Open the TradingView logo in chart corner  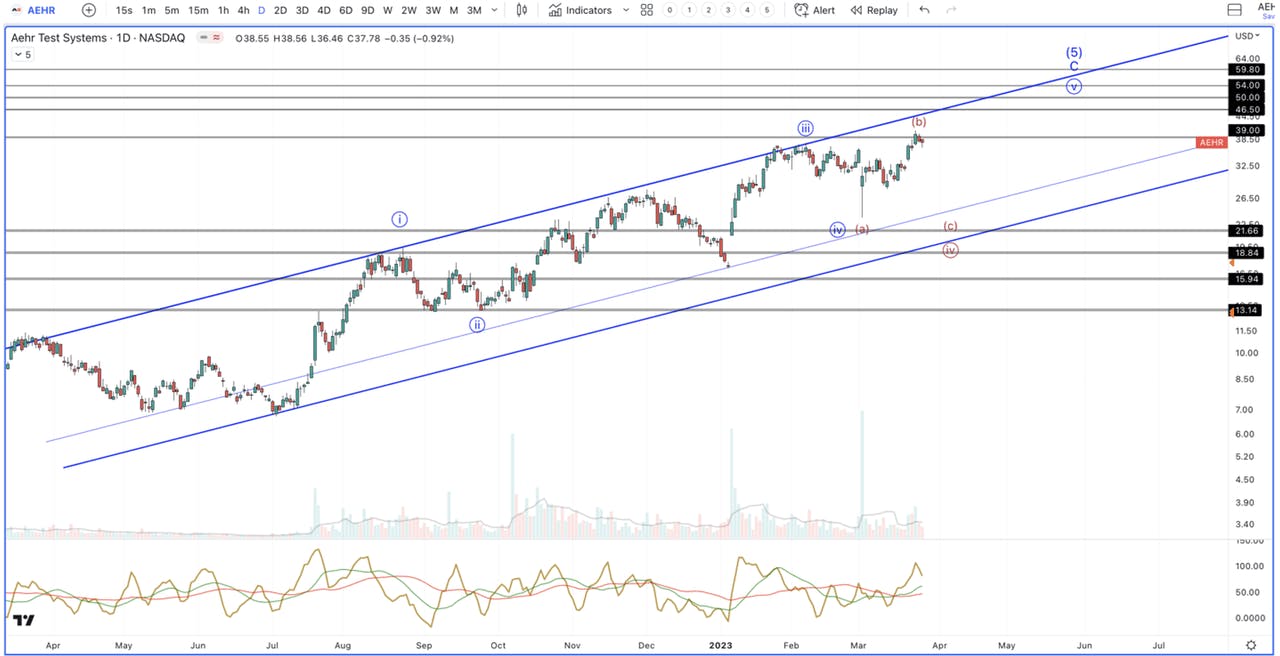tap(24, 620)
